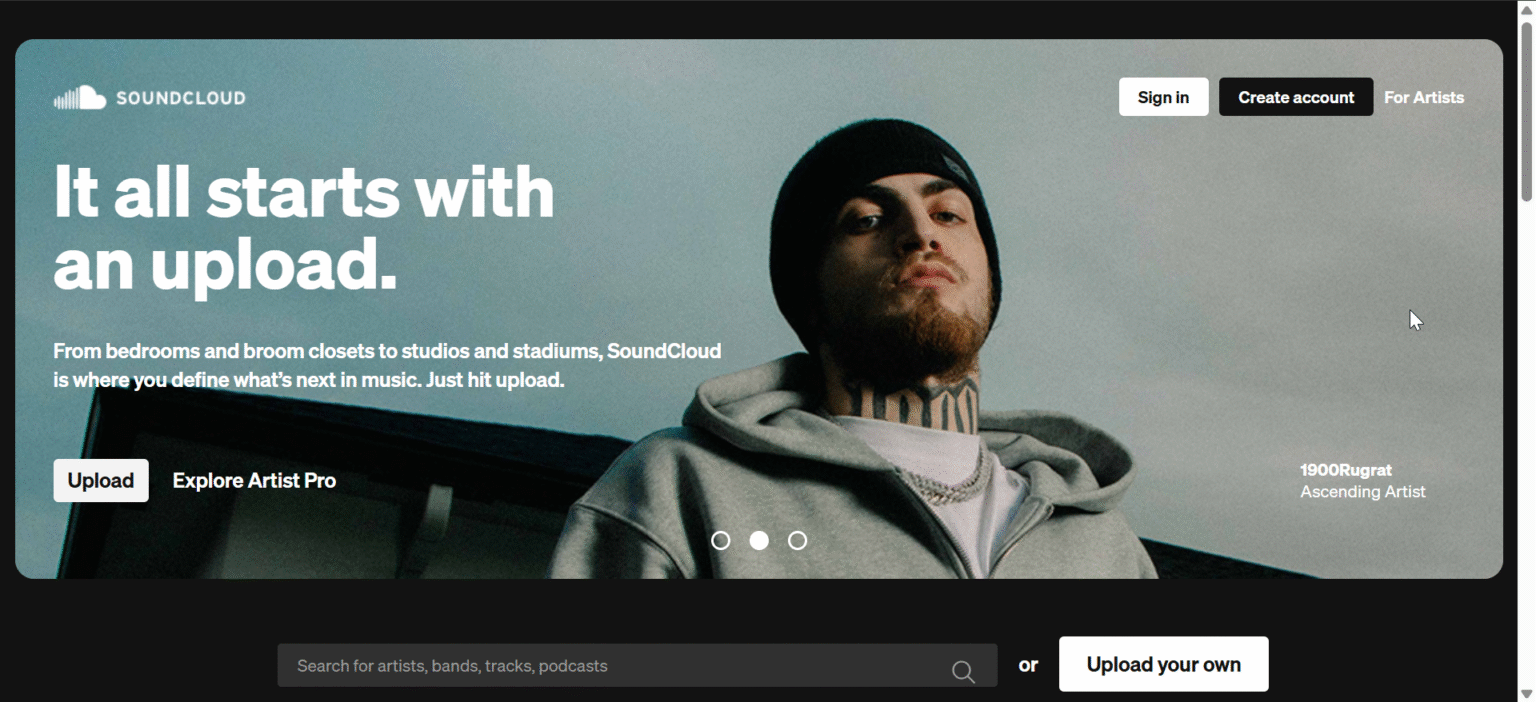
Task: Open the Sign in dialog
Action: [1163, 97]
